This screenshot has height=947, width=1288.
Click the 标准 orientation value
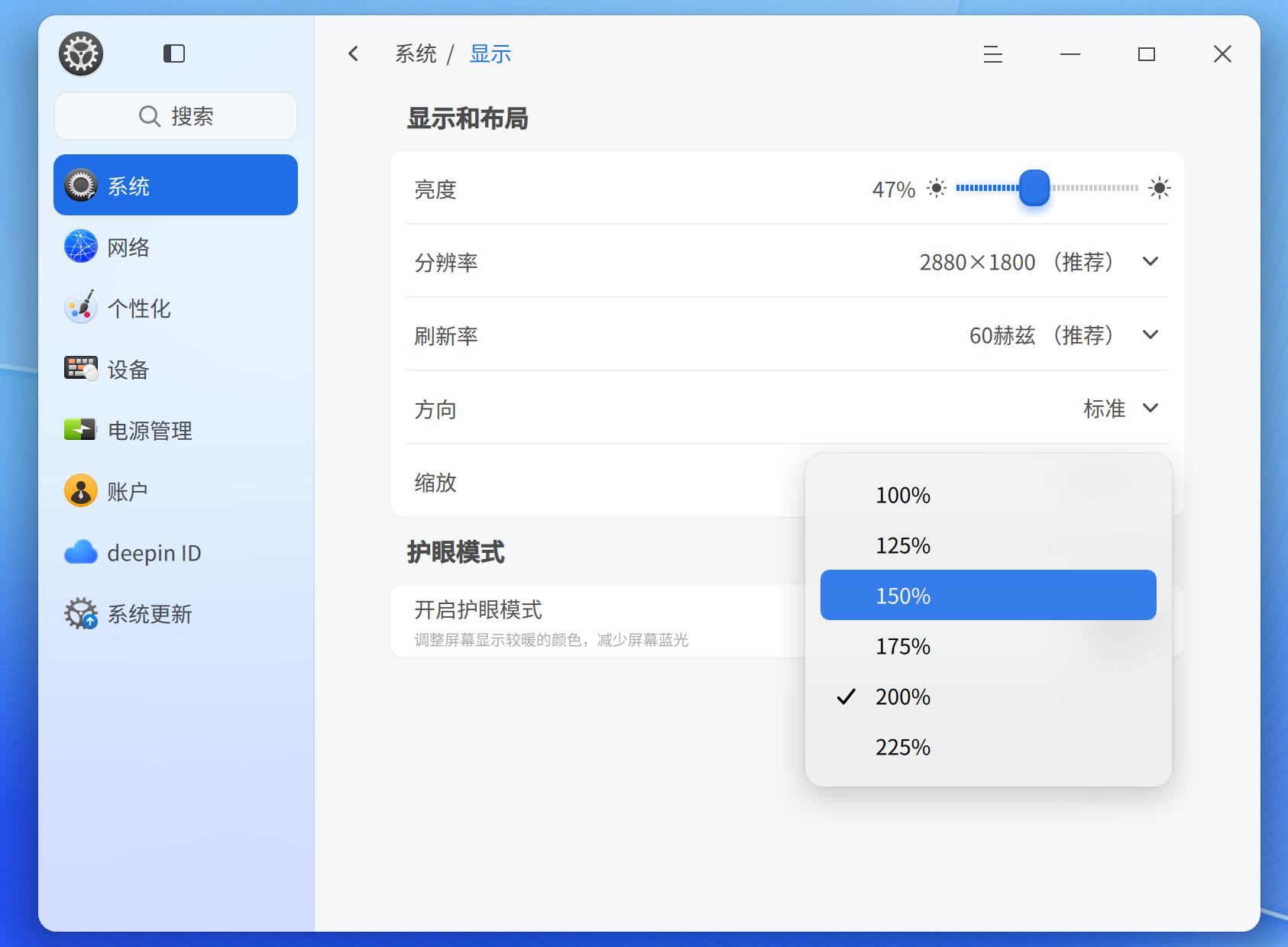click(x=1105, y=409)
